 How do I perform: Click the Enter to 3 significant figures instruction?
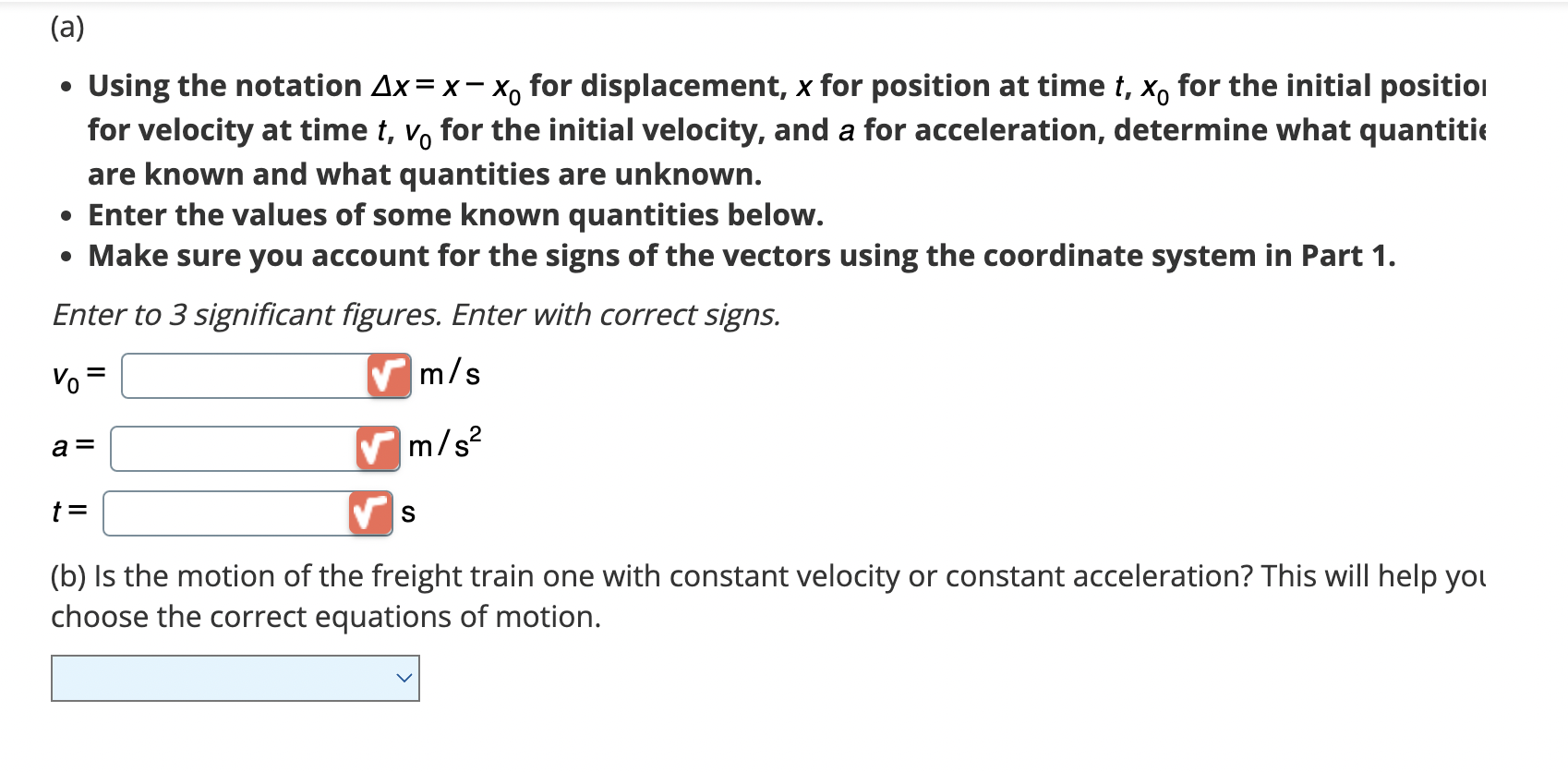click(416, 315)
